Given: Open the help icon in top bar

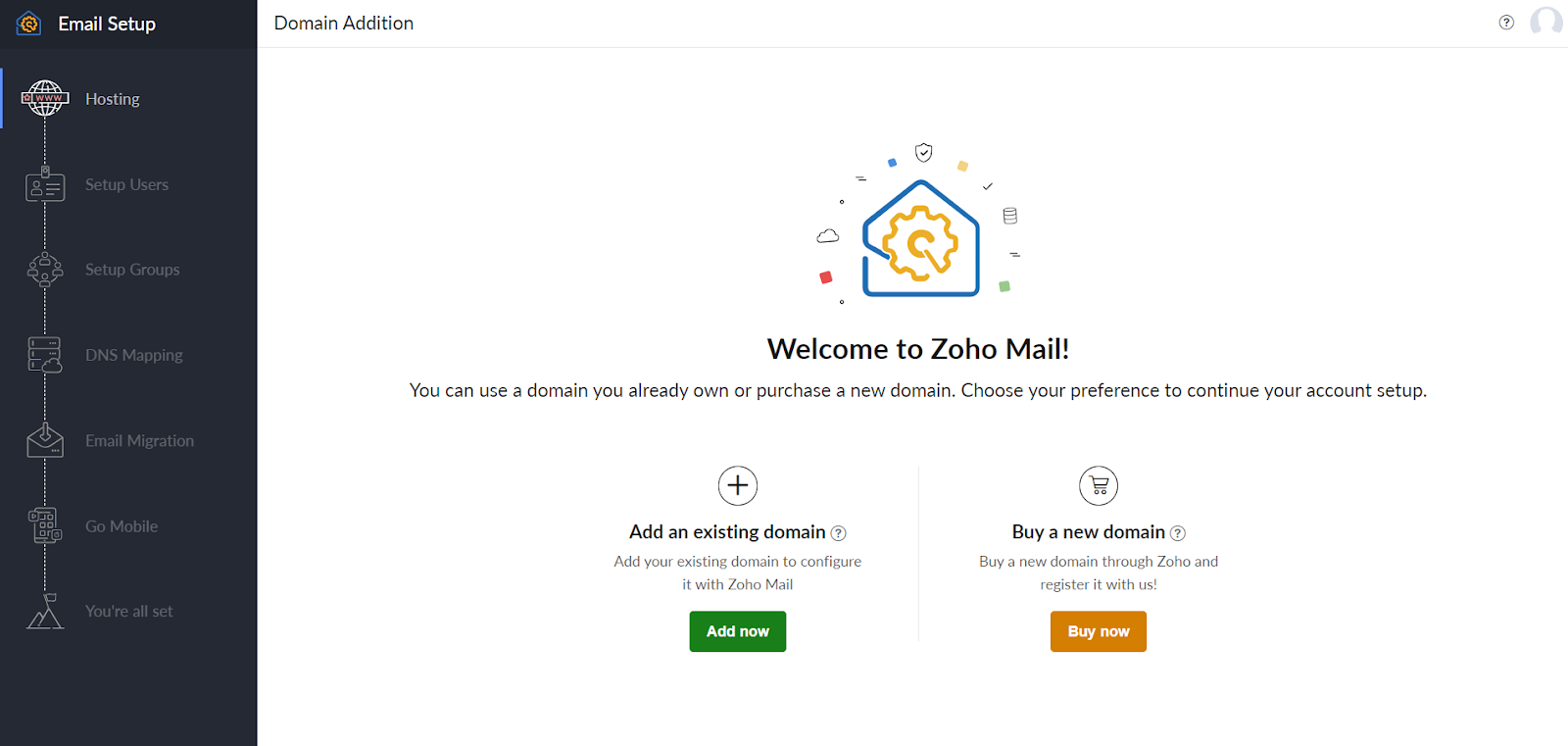Looking at the screenshot, I should 1506,23.
